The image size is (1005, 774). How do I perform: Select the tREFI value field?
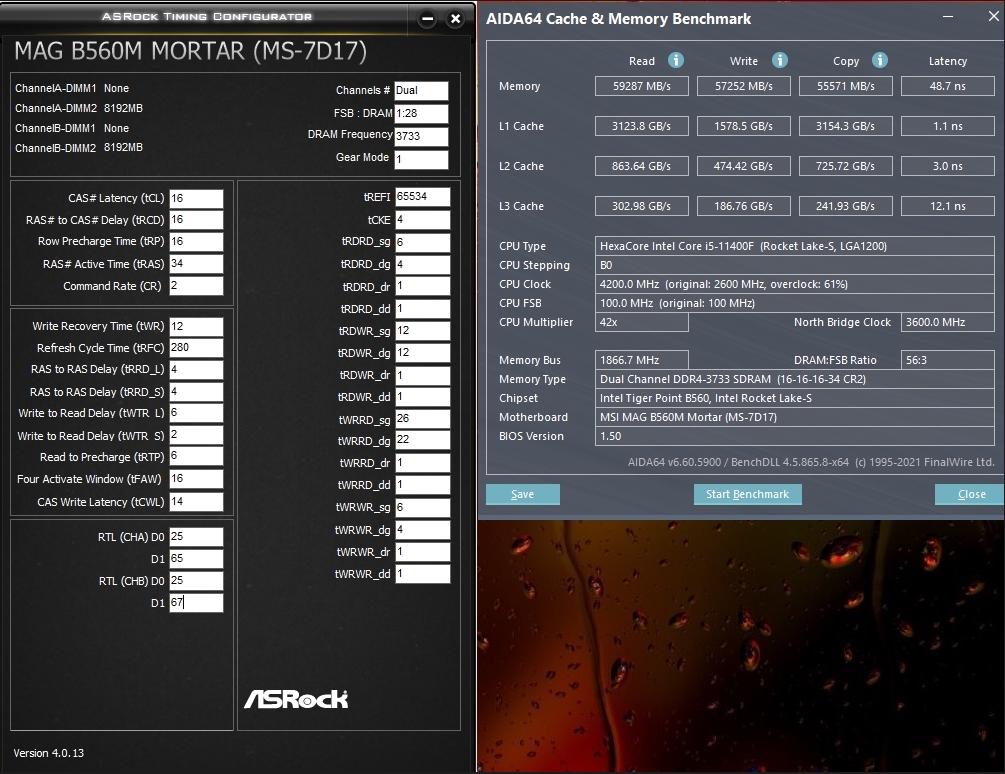point(422,197)
